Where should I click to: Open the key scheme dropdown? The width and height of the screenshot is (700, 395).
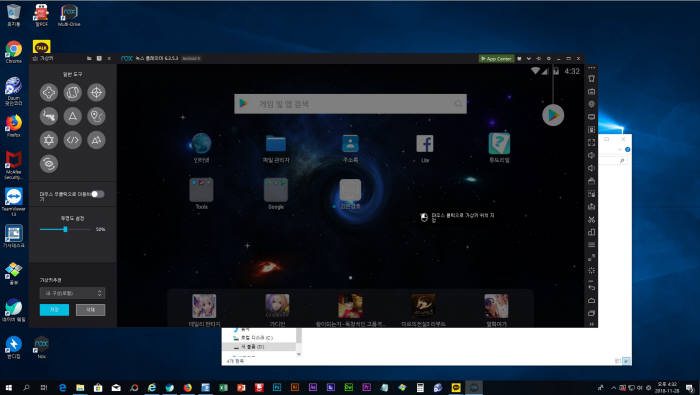72,293
